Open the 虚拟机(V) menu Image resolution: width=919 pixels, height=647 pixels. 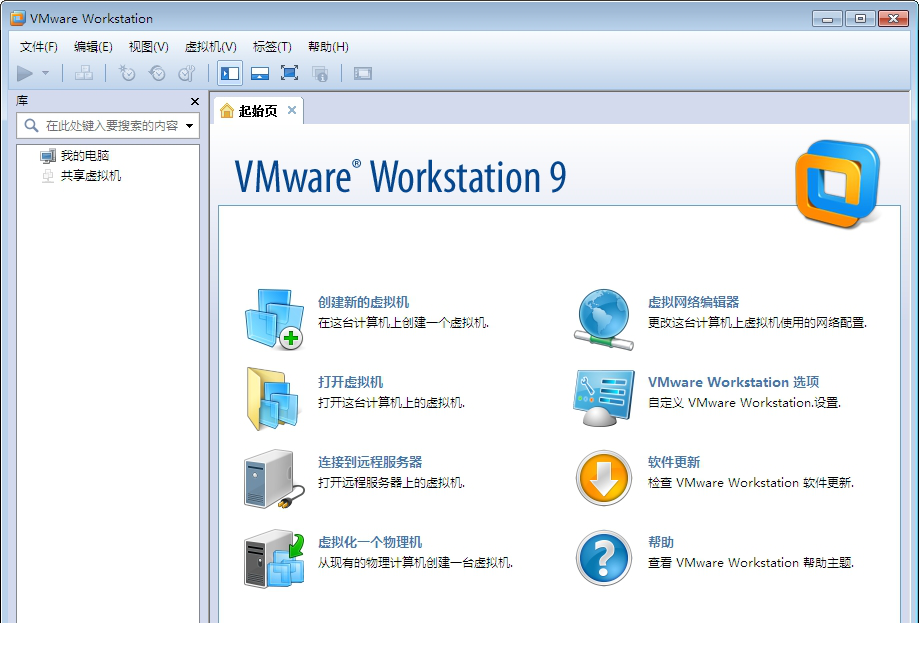pos(210,47)
